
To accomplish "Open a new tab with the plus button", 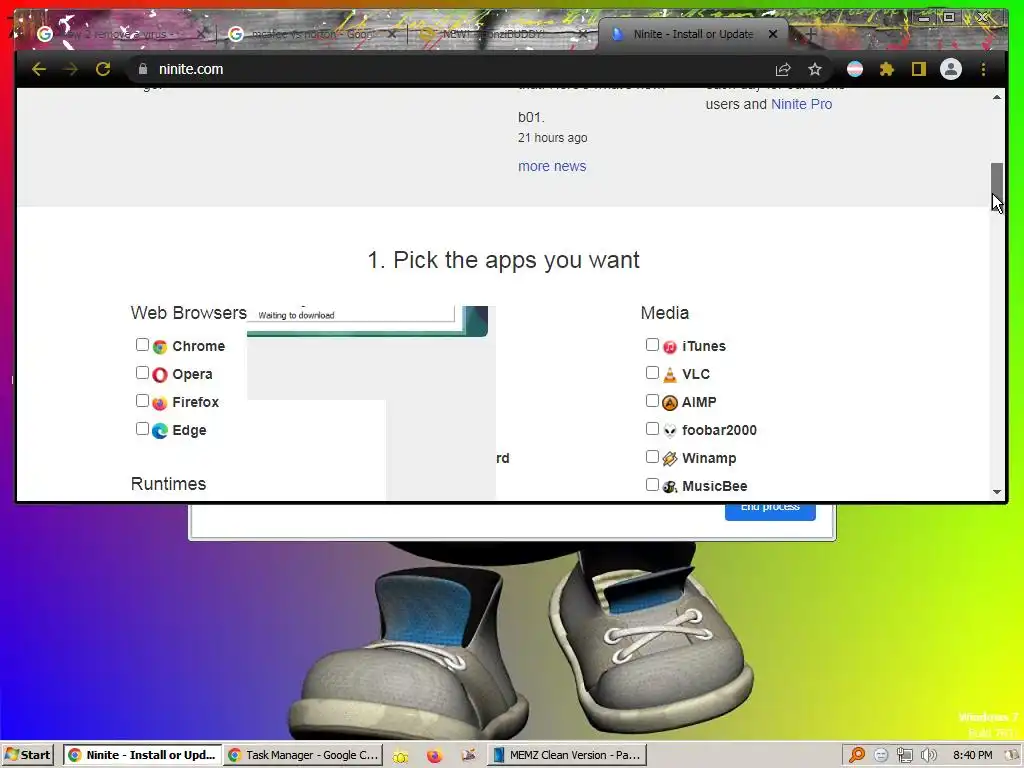I will (812, 34).
